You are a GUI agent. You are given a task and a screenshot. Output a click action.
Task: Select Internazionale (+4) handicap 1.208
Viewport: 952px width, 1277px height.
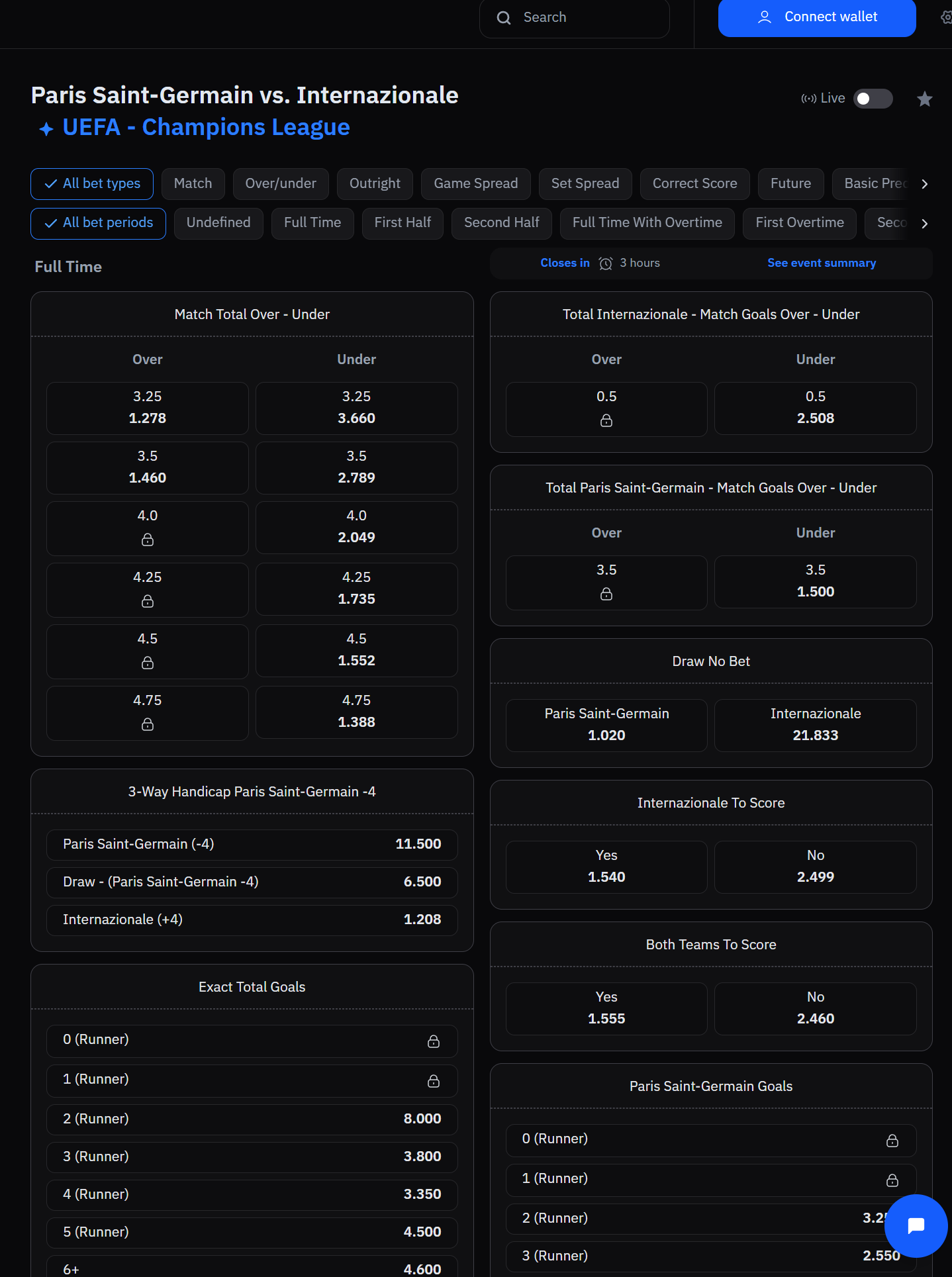click(252, 920)
